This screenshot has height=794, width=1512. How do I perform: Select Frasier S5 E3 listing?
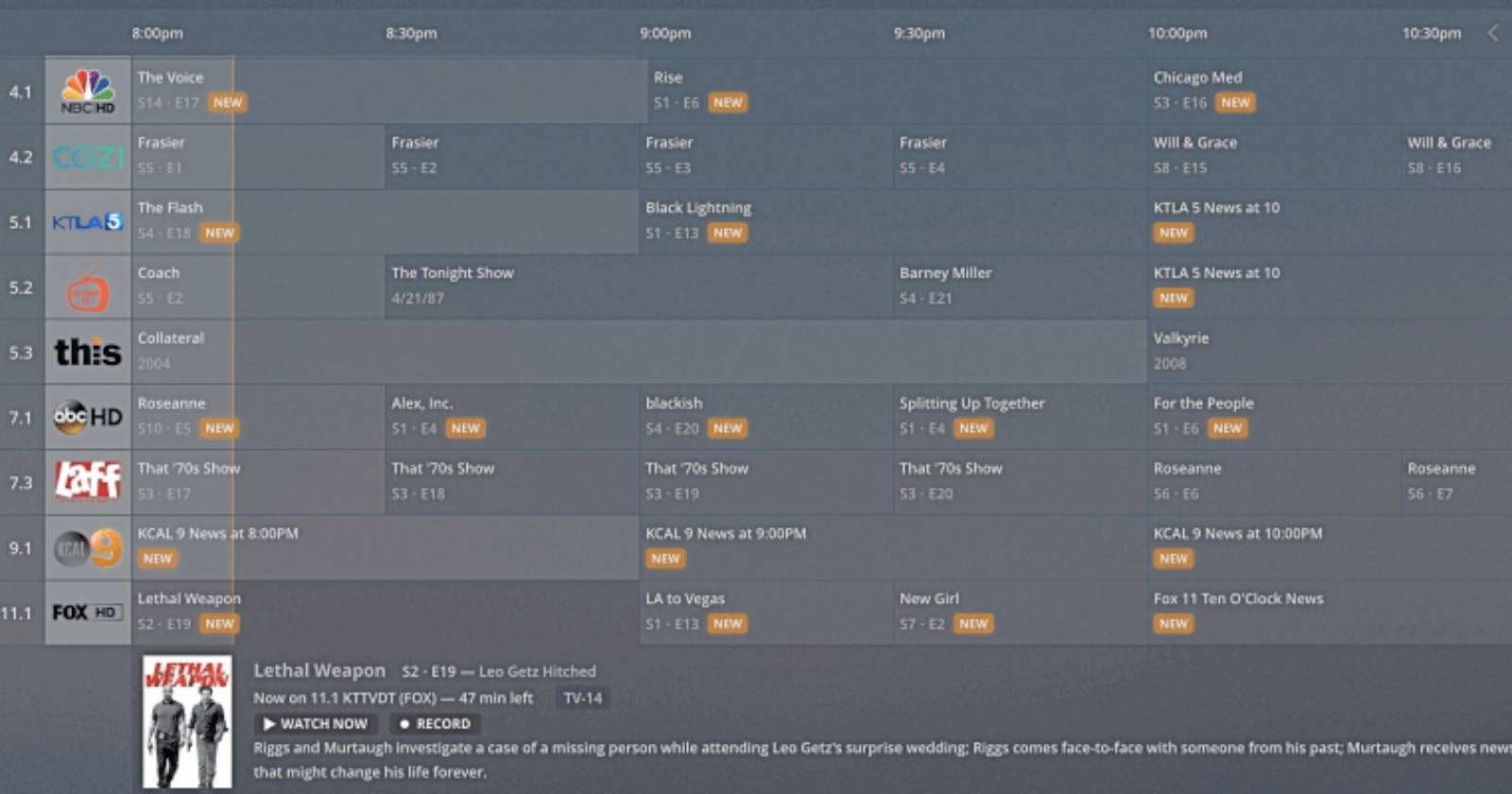click(766, 157)
